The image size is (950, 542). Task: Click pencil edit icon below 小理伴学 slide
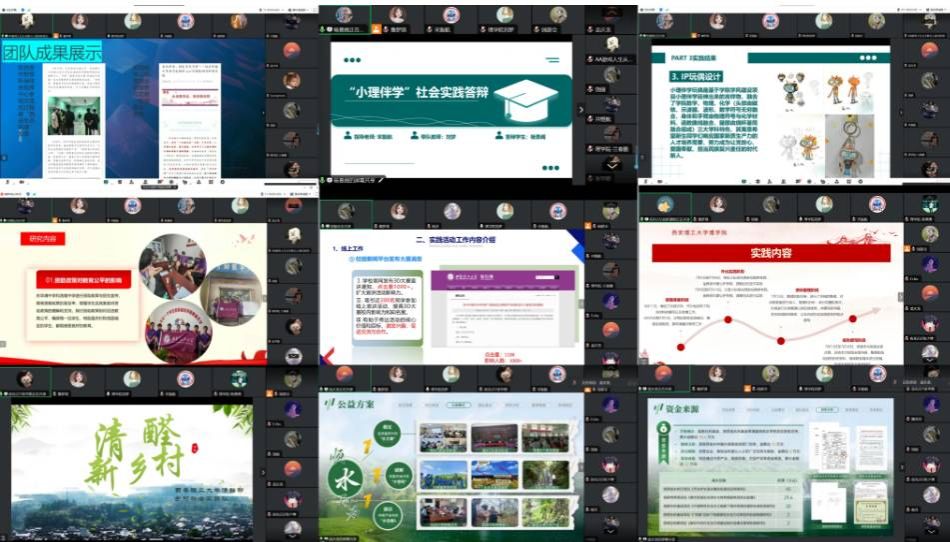[x=381, y=180]
